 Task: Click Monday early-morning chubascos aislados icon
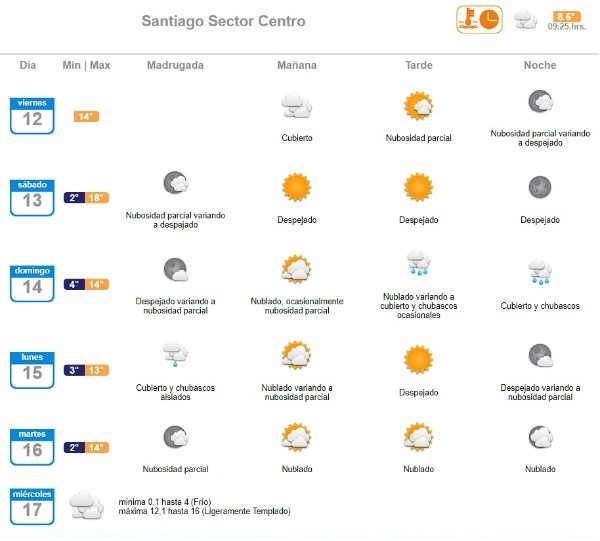(175, 354)
